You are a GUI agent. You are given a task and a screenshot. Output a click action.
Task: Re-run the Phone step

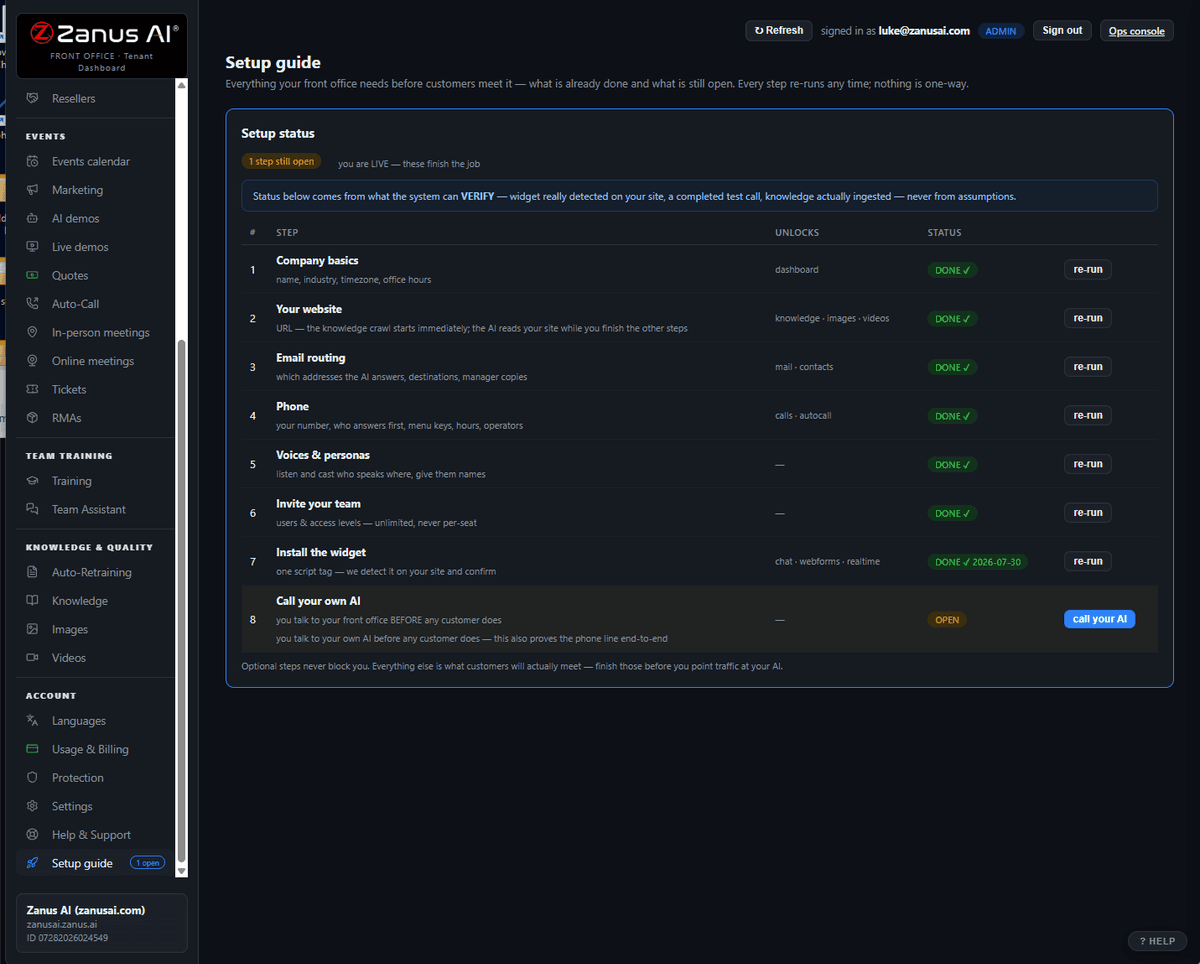(1088, 415)
